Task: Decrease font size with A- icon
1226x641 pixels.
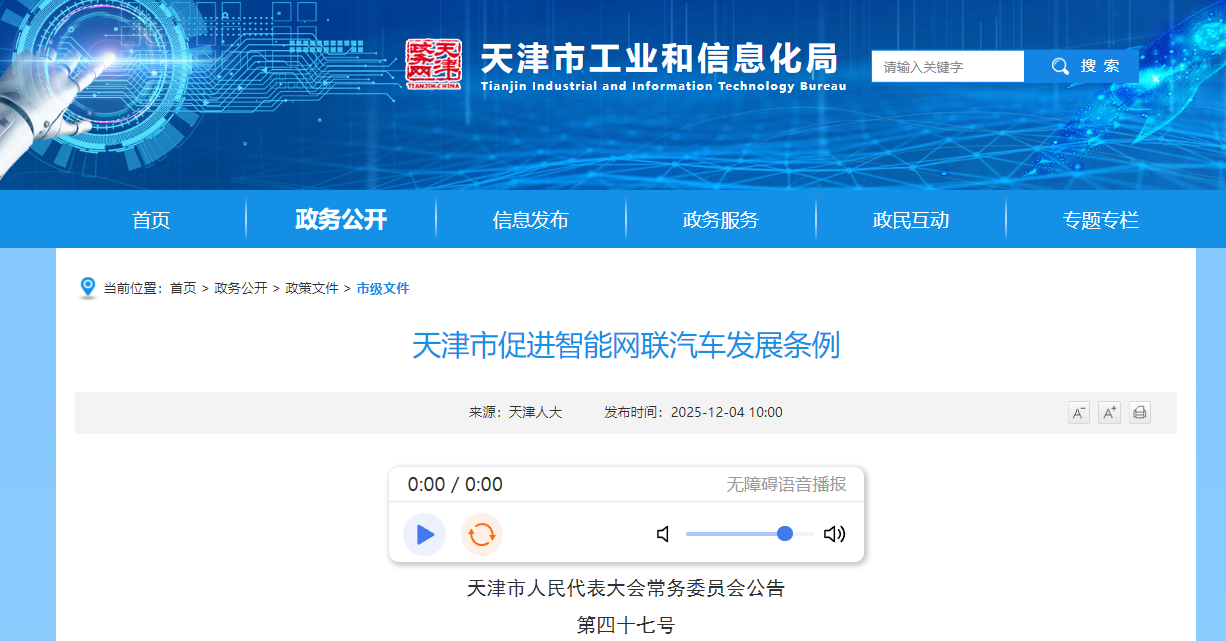Action: tap(1079, 413)
